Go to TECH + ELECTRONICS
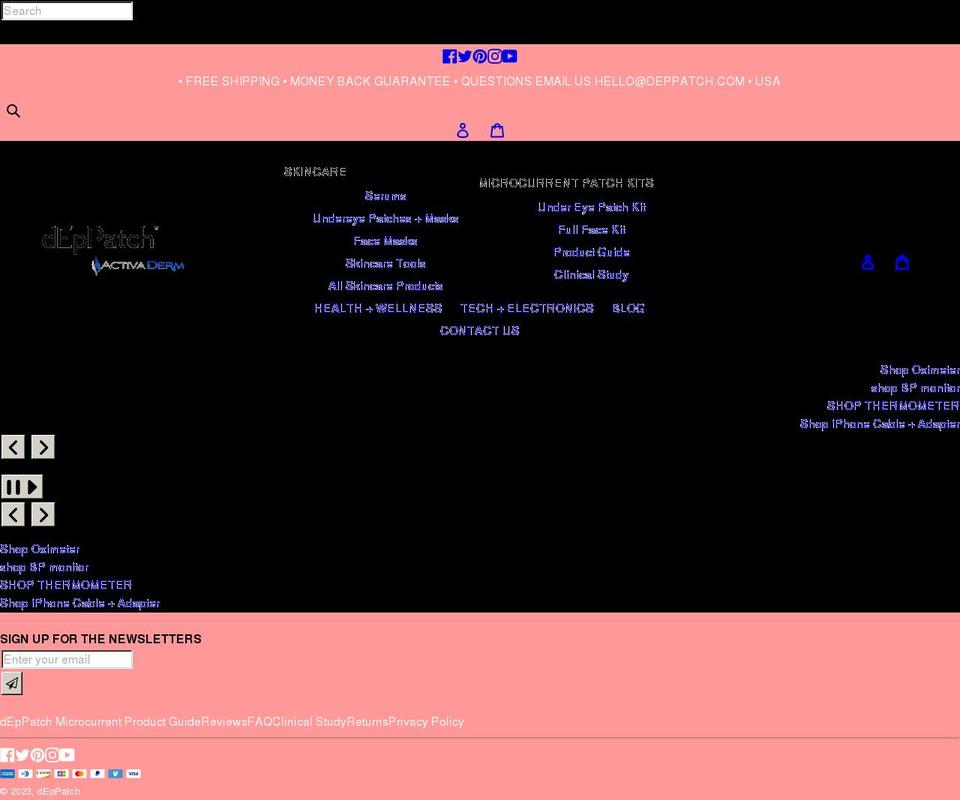The image size is (960, 800). [527, 308]
